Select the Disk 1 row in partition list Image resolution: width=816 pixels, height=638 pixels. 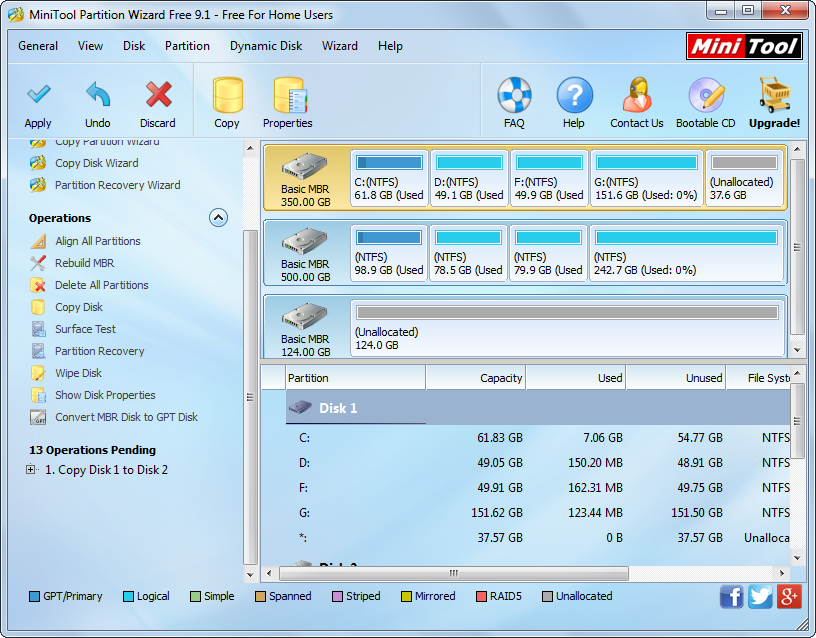pyautogui.click(x=538, y=408)
